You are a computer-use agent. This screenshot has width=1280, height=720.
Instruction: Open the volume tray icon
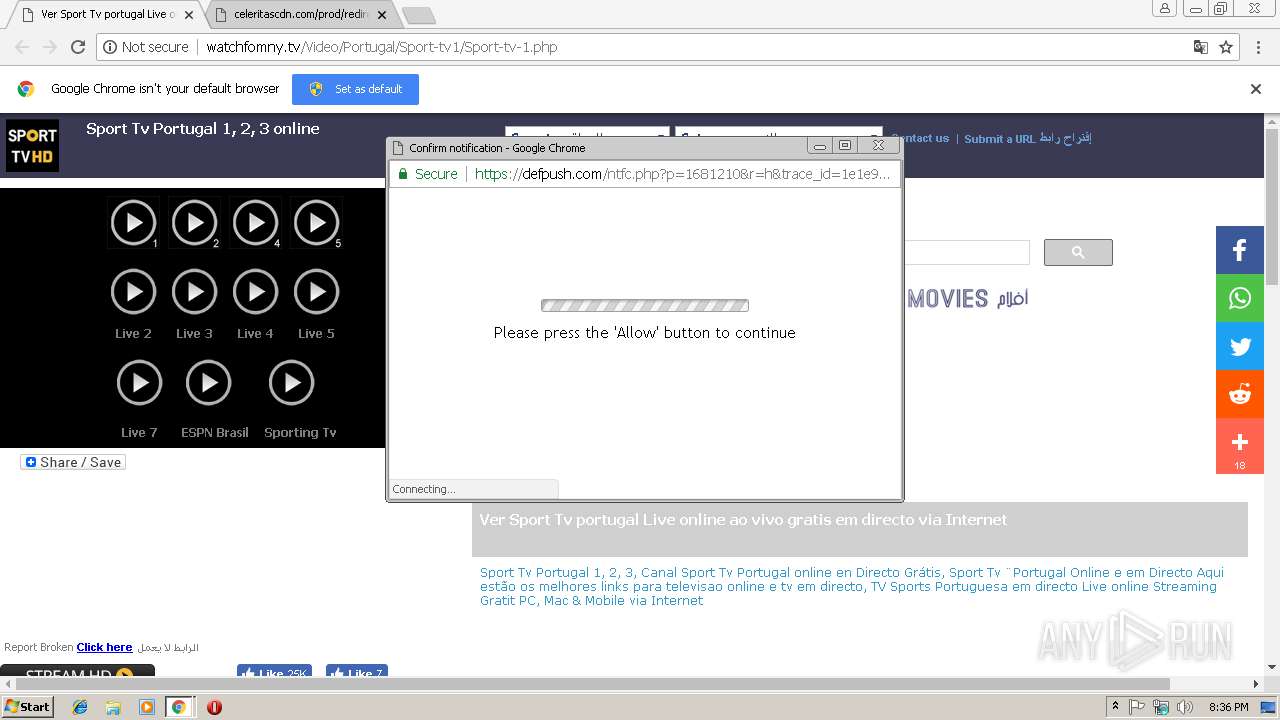coord(1185,707)
